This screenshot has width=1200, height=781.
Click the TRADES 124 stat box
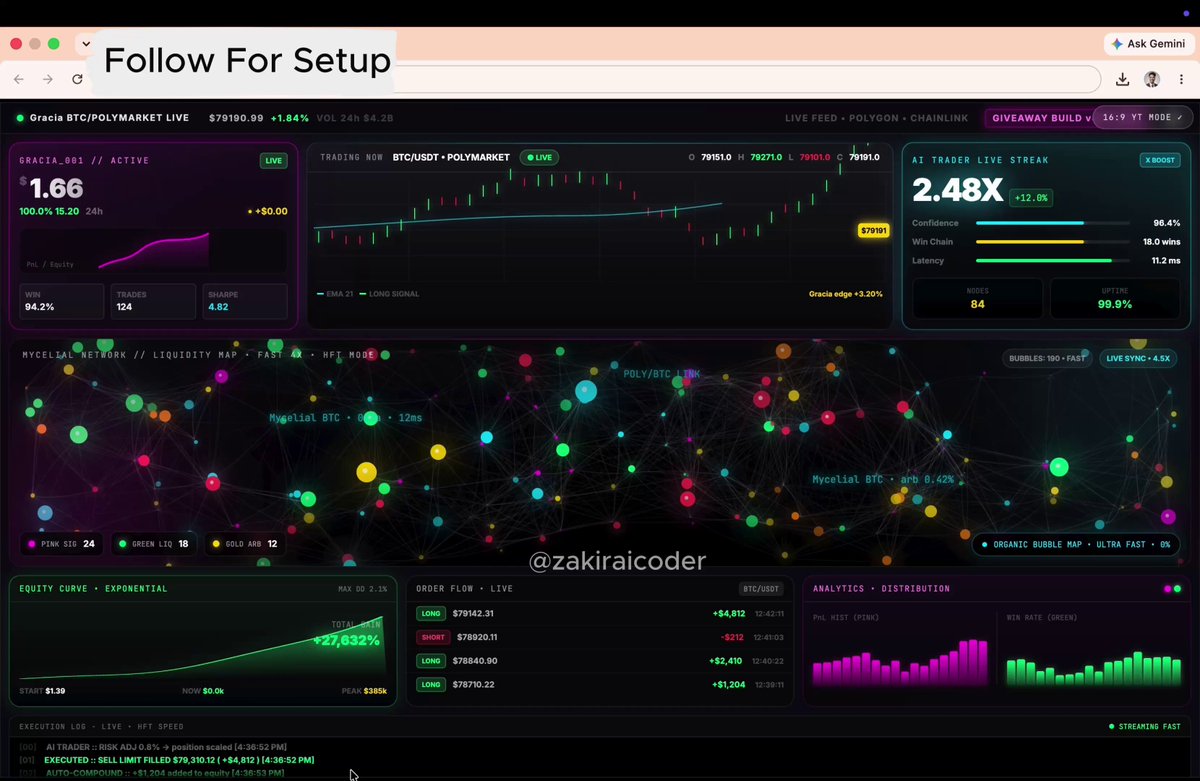pyautogui.click(x=153, y=301)
